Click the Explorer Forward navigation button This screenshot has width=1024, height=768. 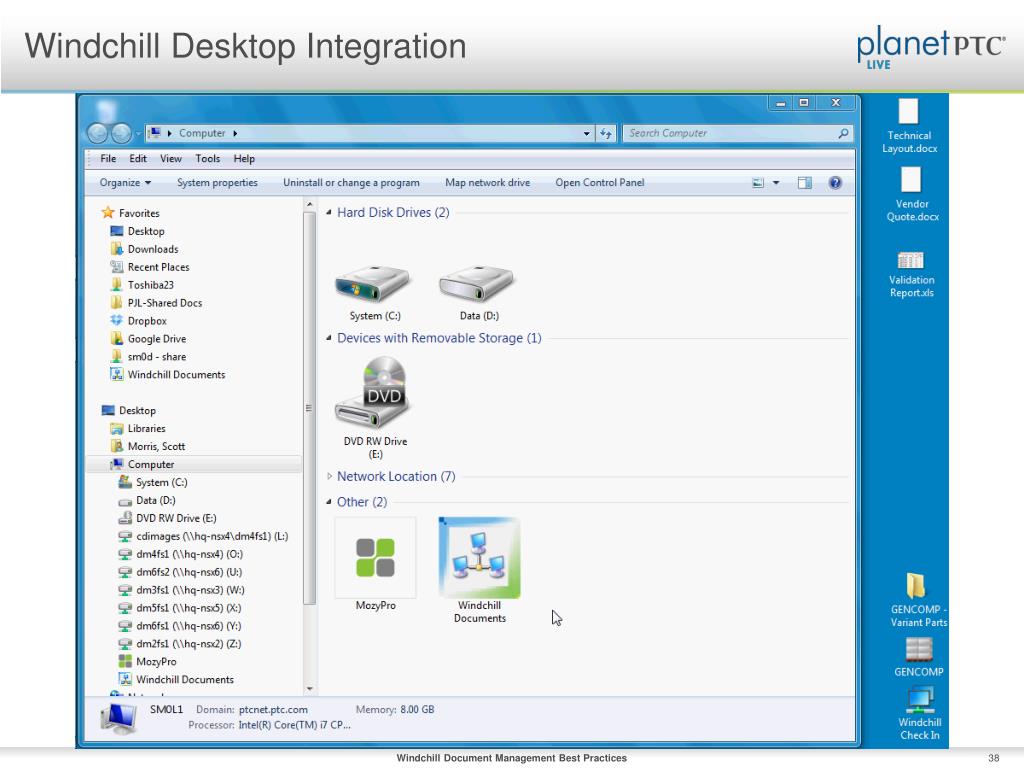121,133
